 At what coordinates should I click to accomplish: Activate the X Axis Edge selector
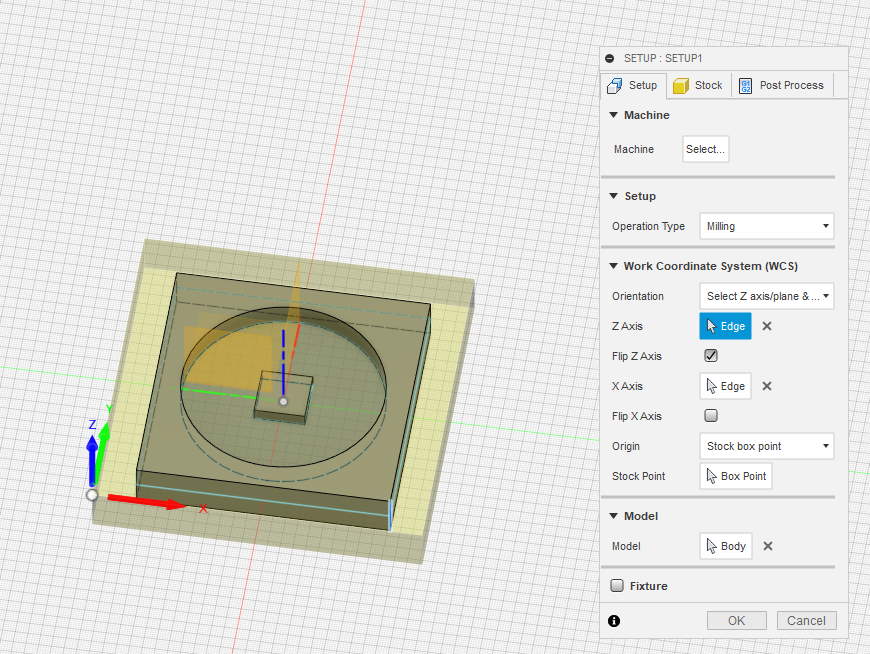(725, 386)
